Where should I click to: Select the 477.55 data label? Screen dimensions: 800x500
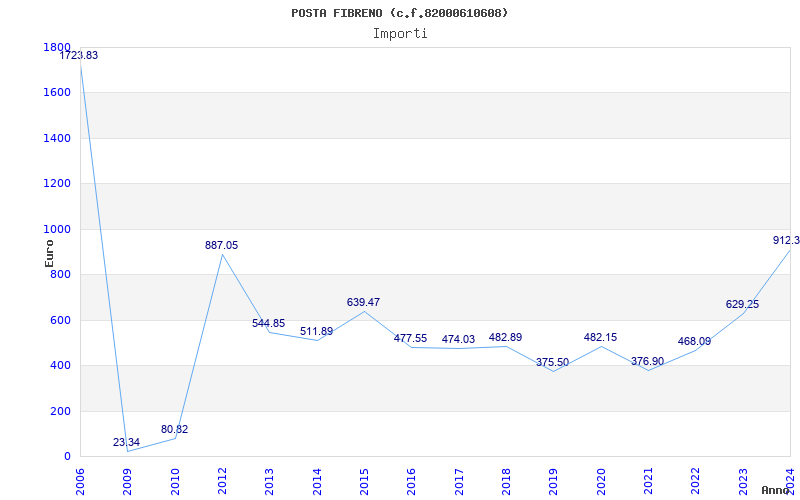pos(410,339)
